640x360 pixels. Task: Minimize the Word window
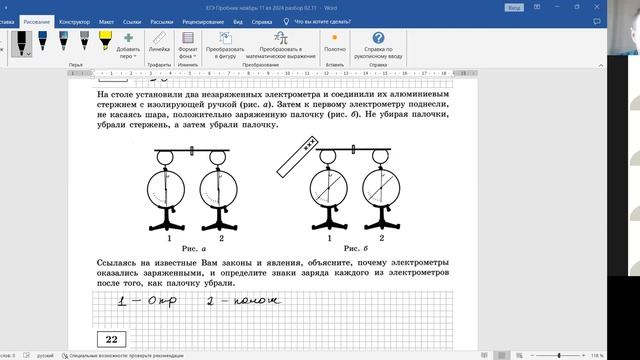(557, 7)
